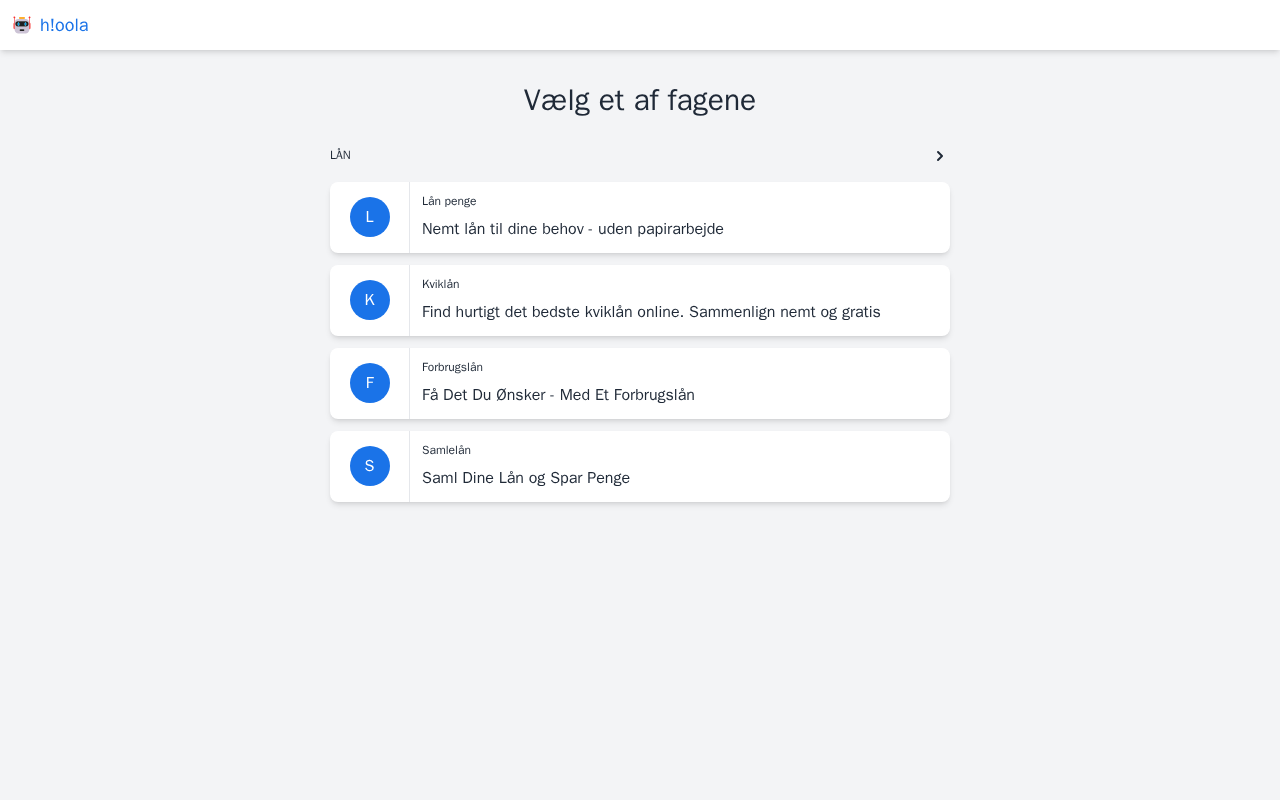Viewport: 1280px width, 800px height.
Task: Click "Saml Dine Lån og Spar Penge"
Action: (526, 478)
